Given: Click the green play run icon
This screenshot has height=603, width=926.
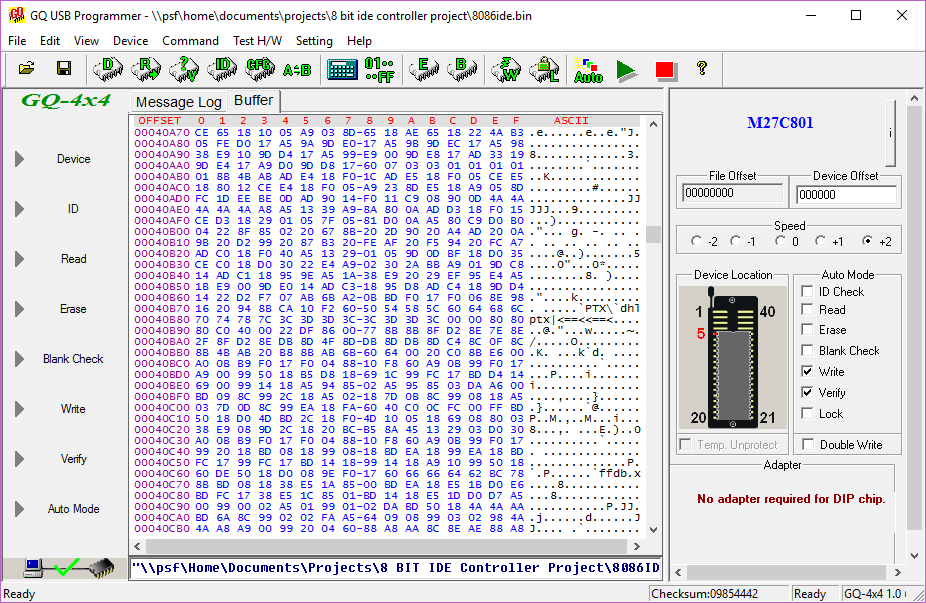Looking at the screenshot, I should (x=626, y=69).
